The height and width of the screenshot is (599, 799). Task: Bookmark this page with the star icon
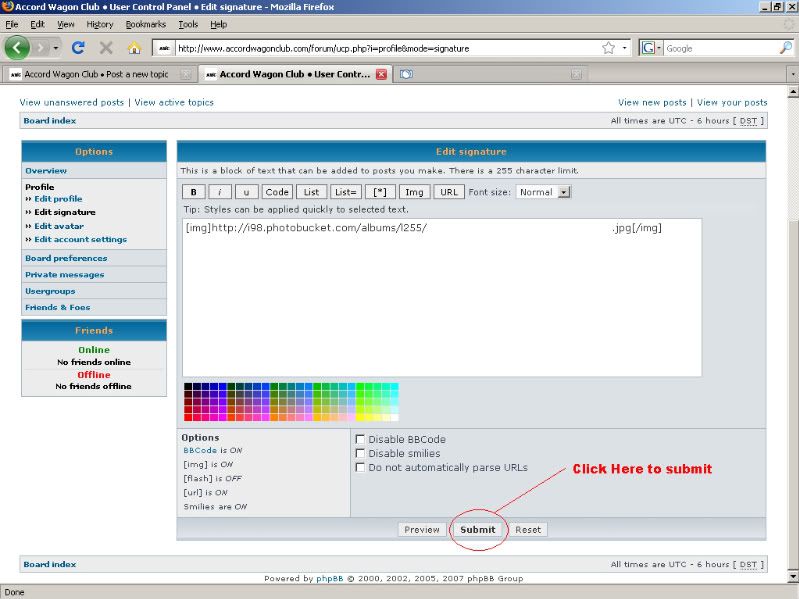pos(608,48)
